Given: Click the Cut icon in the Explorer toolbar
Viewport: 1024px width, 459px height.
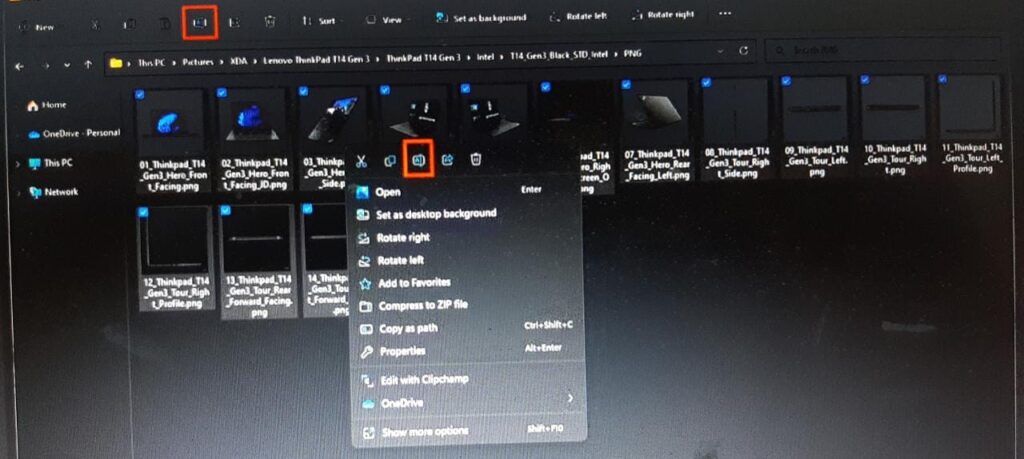Looking at the screenshot, I should 95,24.
